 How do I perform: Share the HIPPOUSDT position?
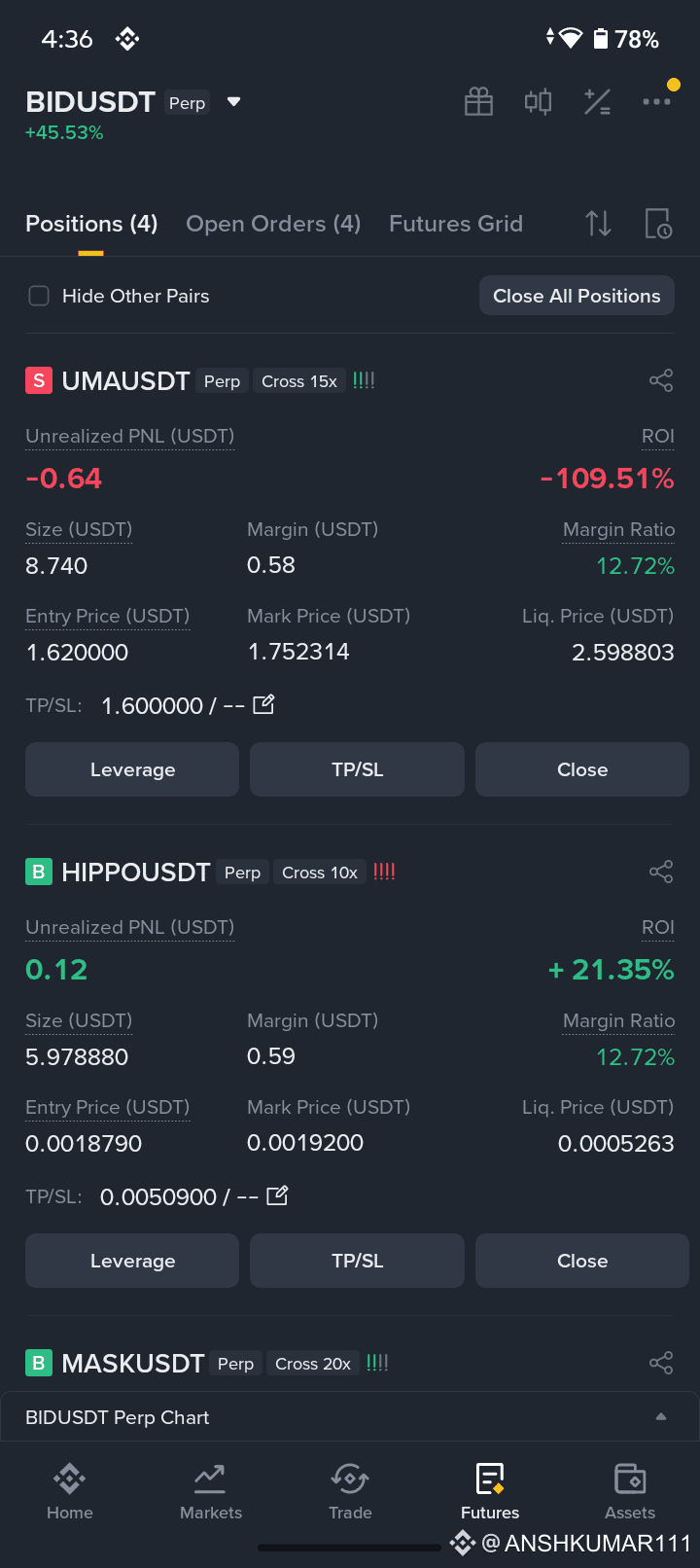661,872
